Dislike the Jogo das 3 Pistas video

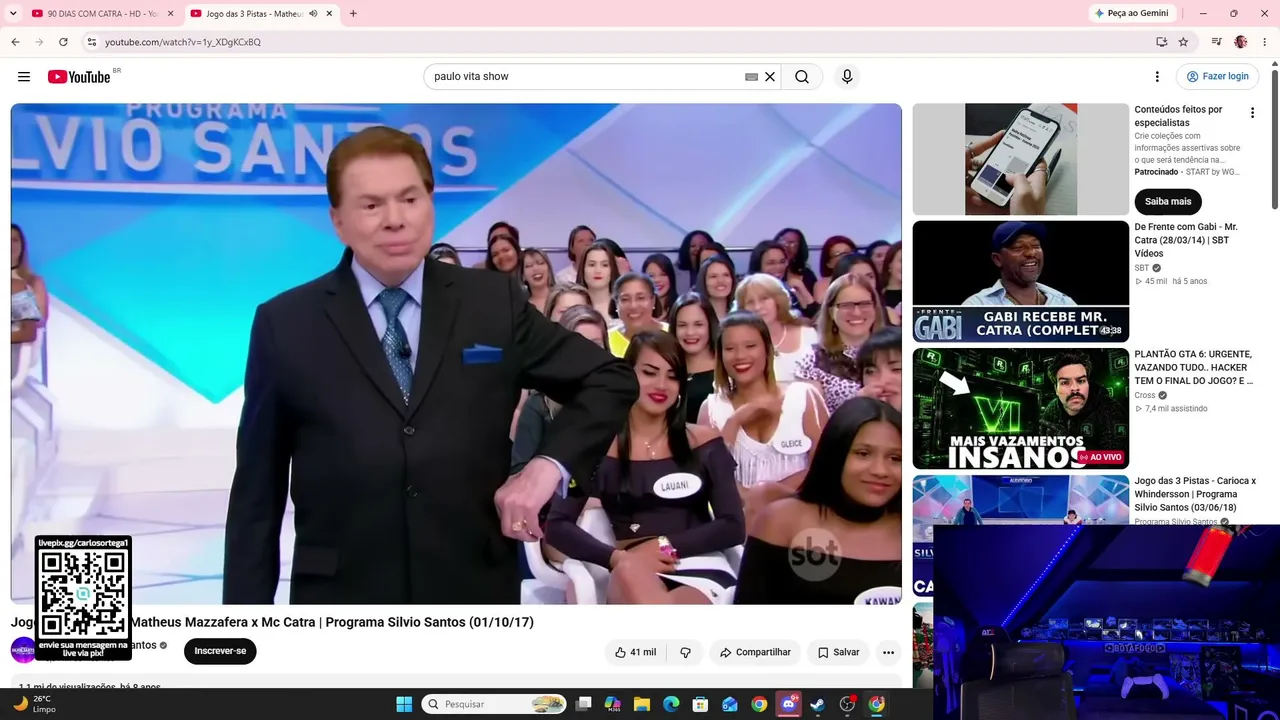tap(685, 652)
